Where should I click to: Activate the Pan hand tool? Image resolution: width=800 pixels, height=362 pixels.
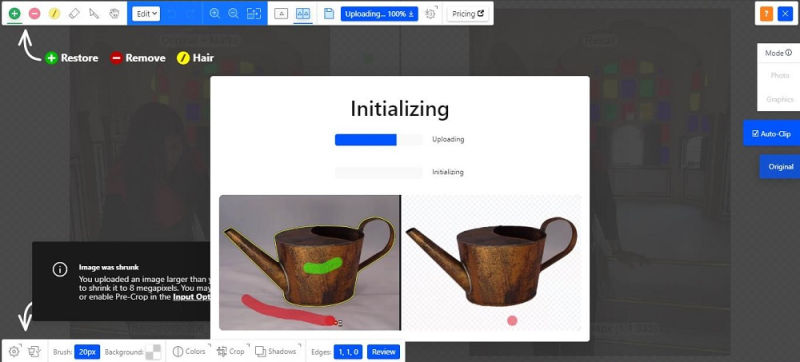click(x=114, y=14)
